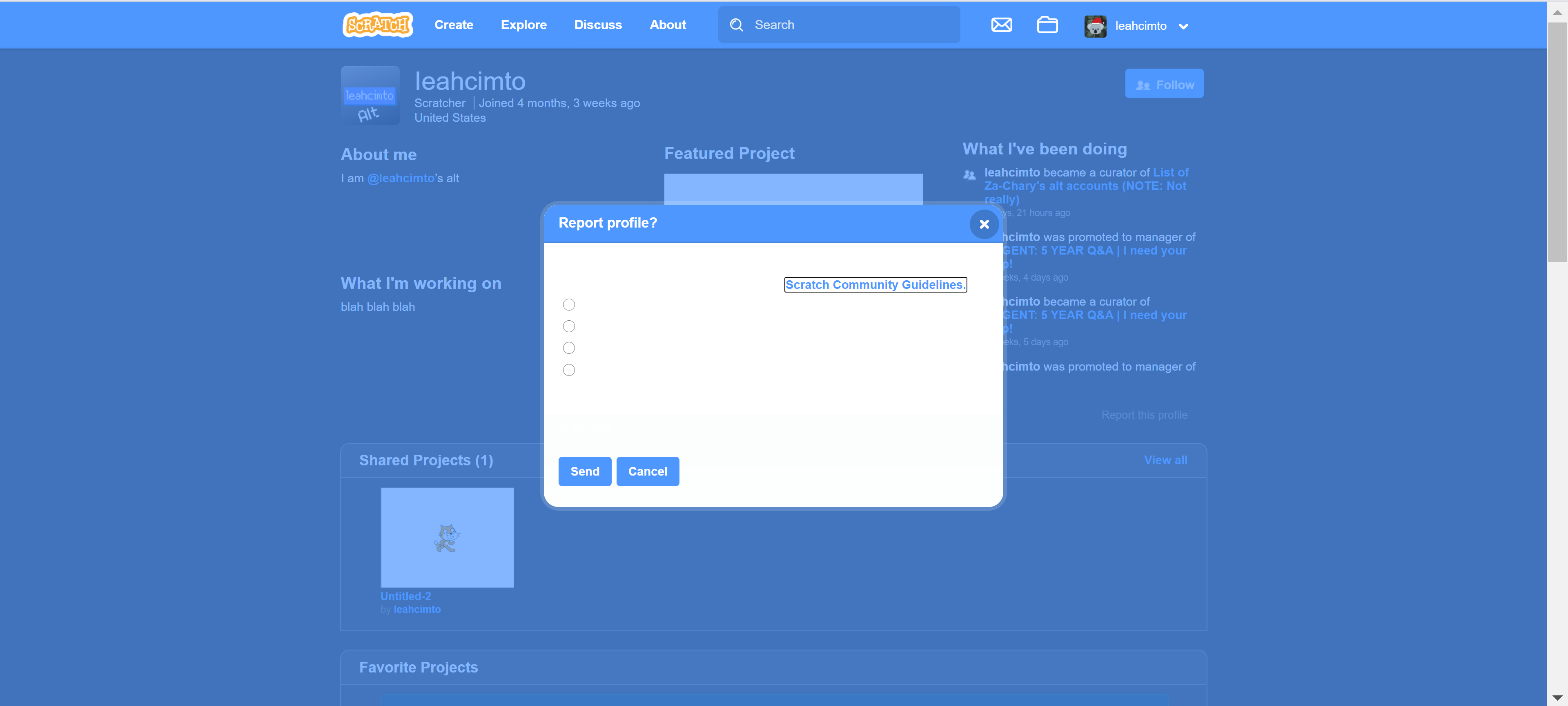Open List of Za-Chary's alt accounts studio link
The image size is (1568, 706).
(x=1086, y=186)
